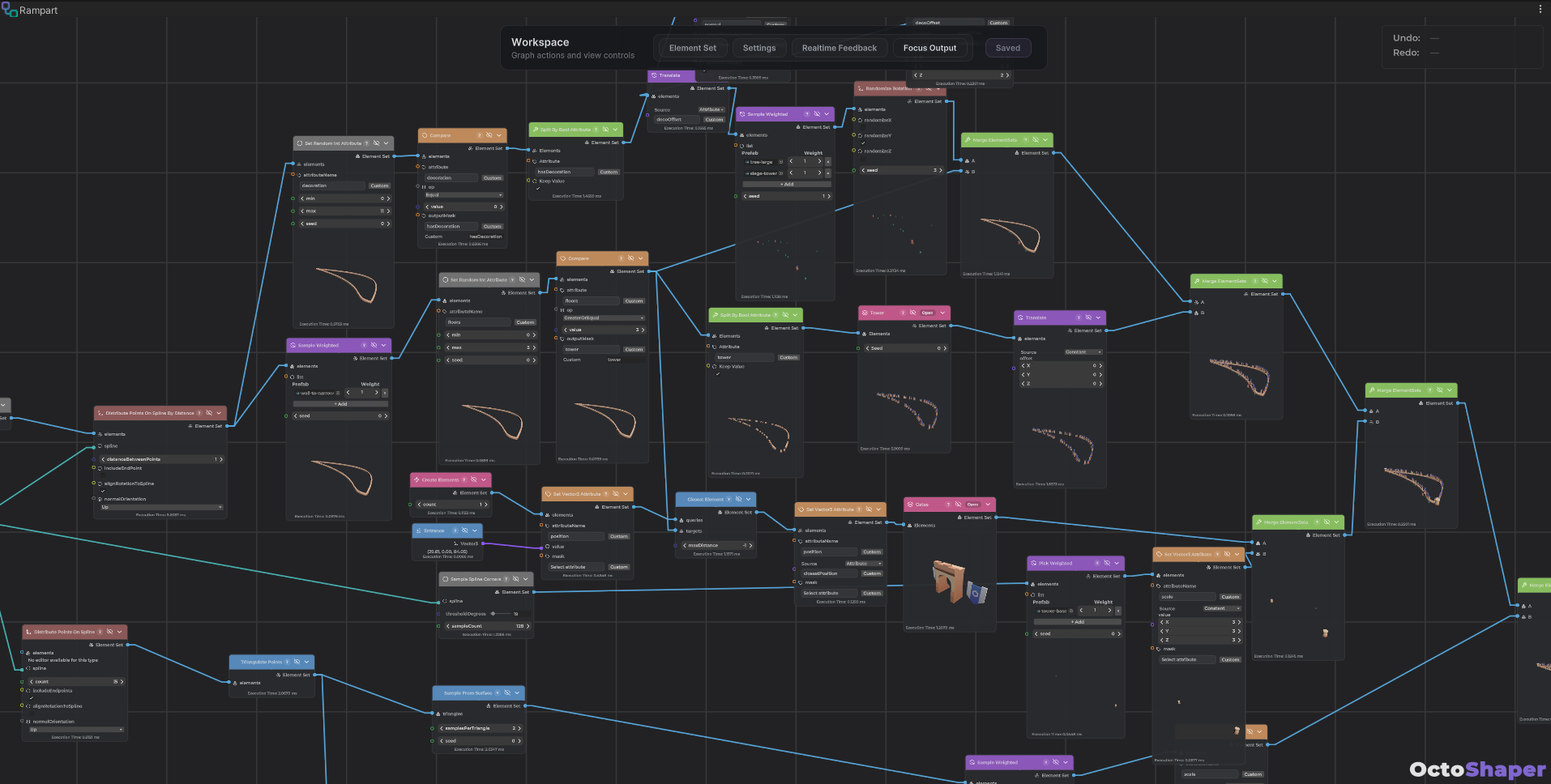This screenshot has width=1551, height=784.
Task: Toggle Keep Value checkbox under hasDecoration attribute
Action: point(537,188)
